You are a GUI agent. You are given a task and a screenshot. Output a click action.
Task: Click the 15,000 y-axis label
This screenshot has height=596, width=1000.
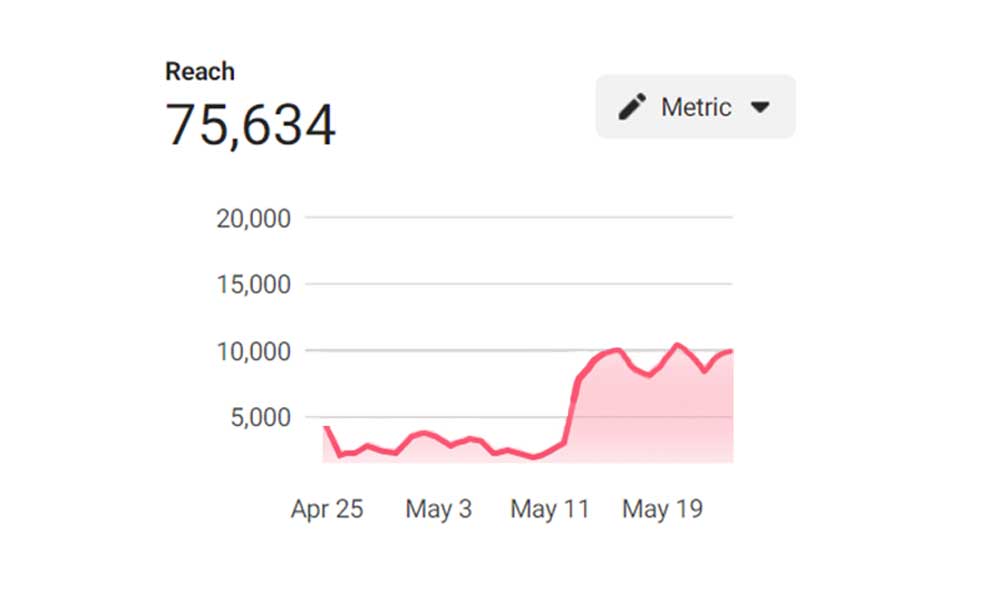254,285
